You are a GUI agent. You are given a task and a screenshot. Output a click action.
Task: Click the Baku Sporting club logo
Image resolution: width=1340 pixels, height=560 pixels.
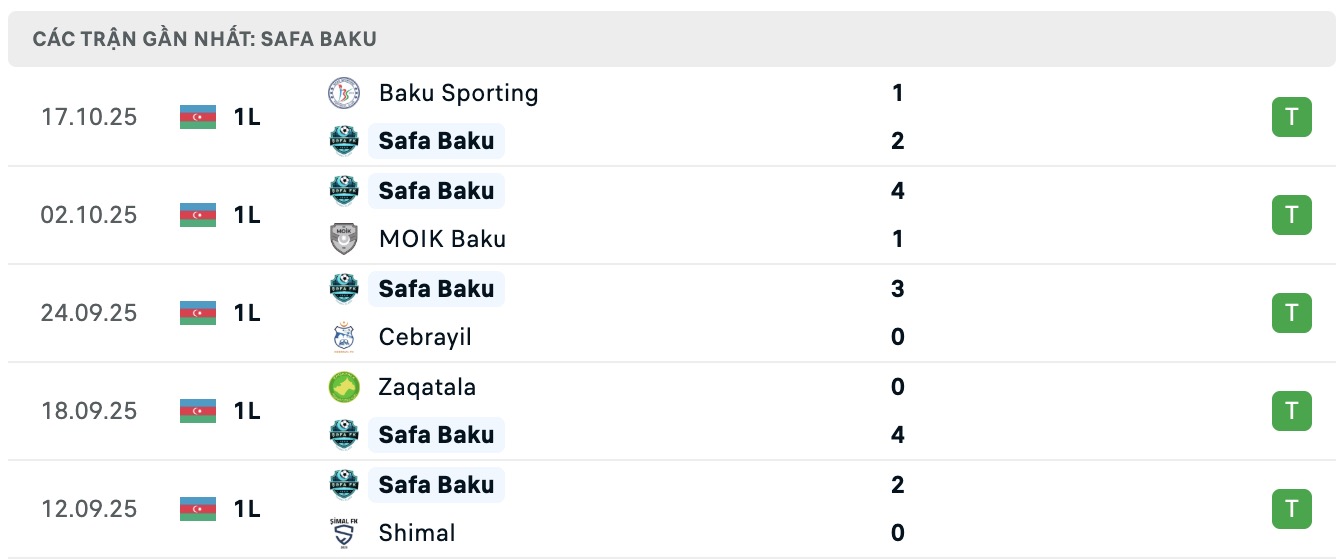coord(344,93)
